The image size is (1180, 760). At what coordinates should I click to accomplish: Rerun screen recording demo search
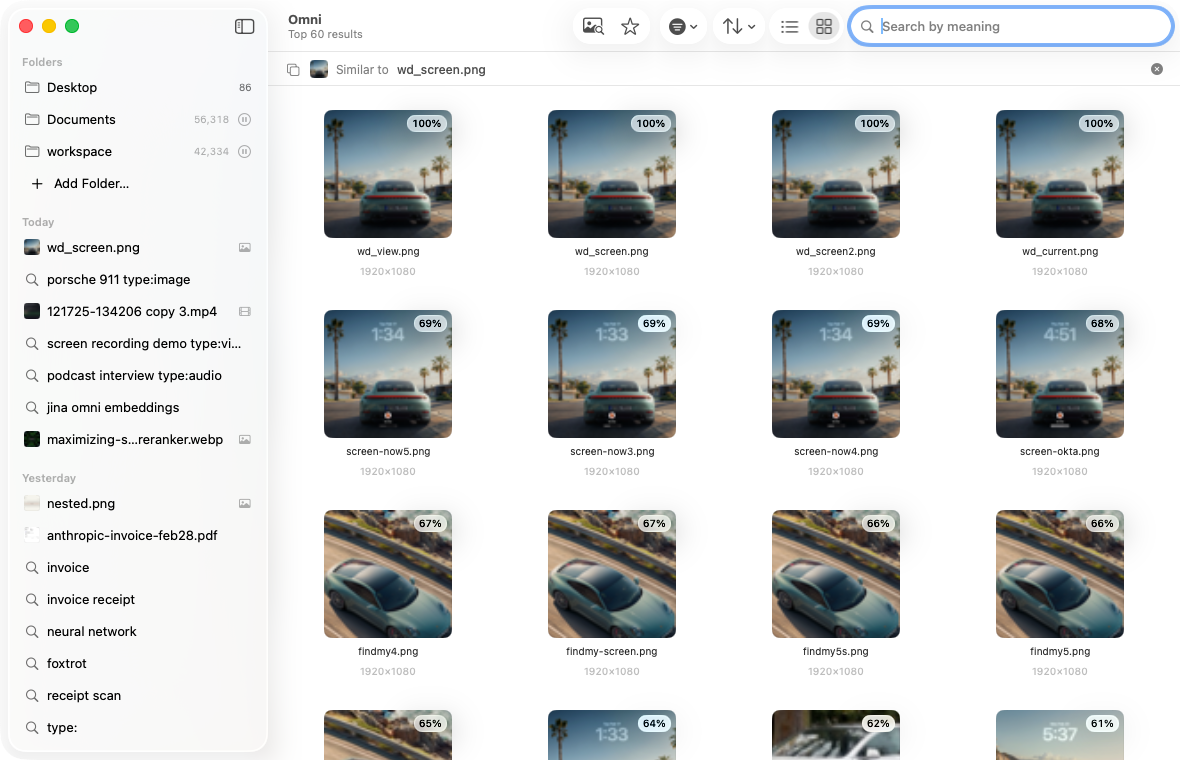(x=138, y=343)
